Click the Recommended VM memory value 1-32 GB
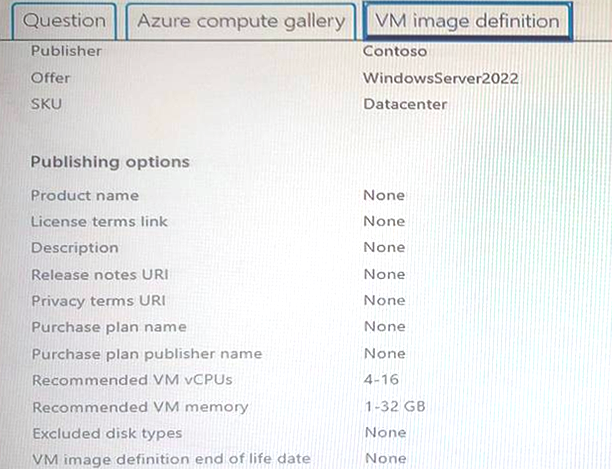Image resolution: width=613 pixels, height=469 pixels. [395, 407]
